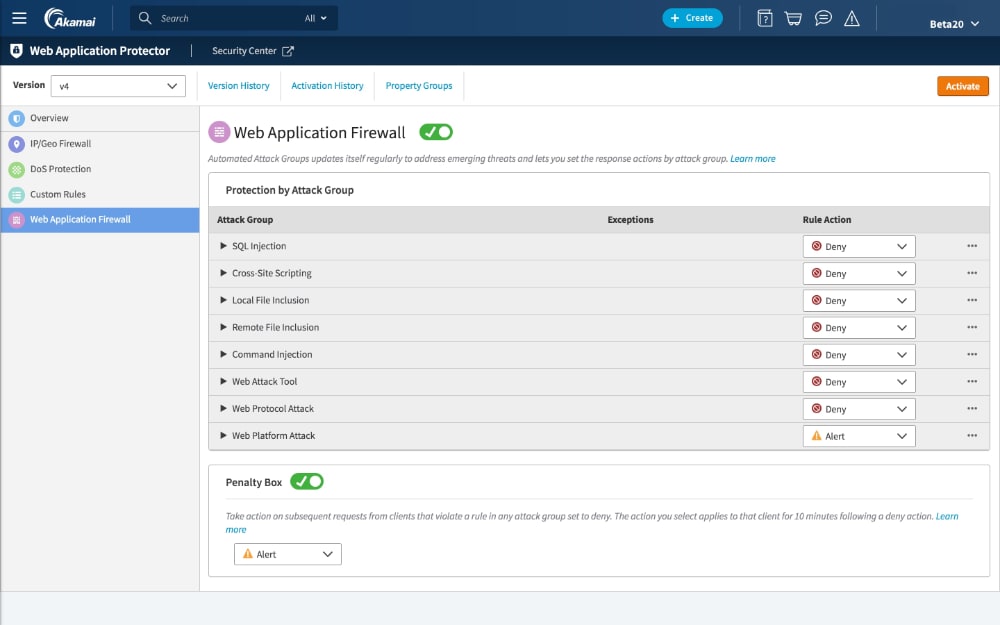Open more options for Local File Inclusion

(971, 300)
